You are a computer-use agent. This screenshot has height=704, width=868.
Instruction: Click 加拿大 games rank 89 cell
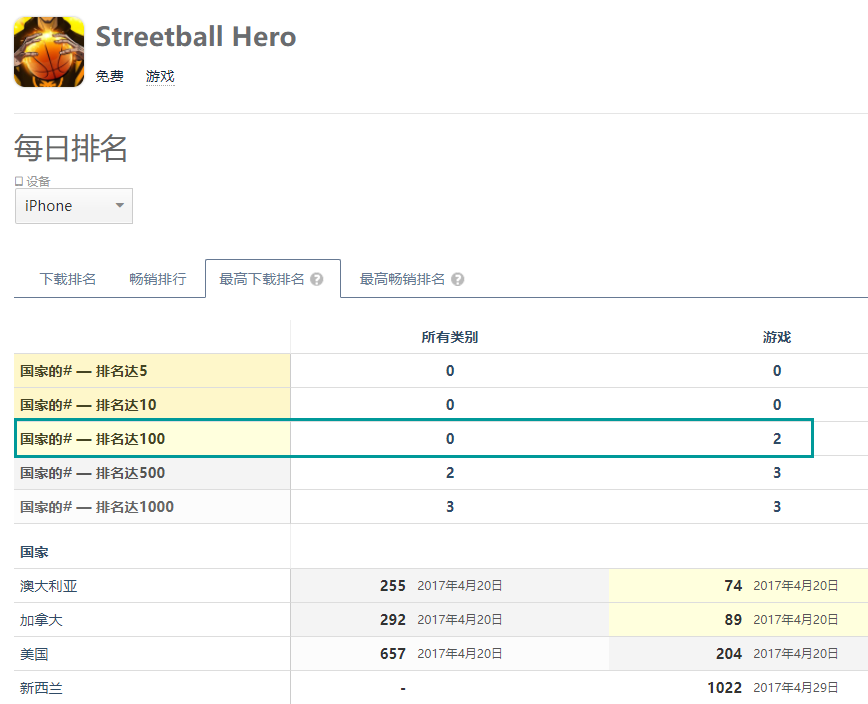click(x=738, y=619)
